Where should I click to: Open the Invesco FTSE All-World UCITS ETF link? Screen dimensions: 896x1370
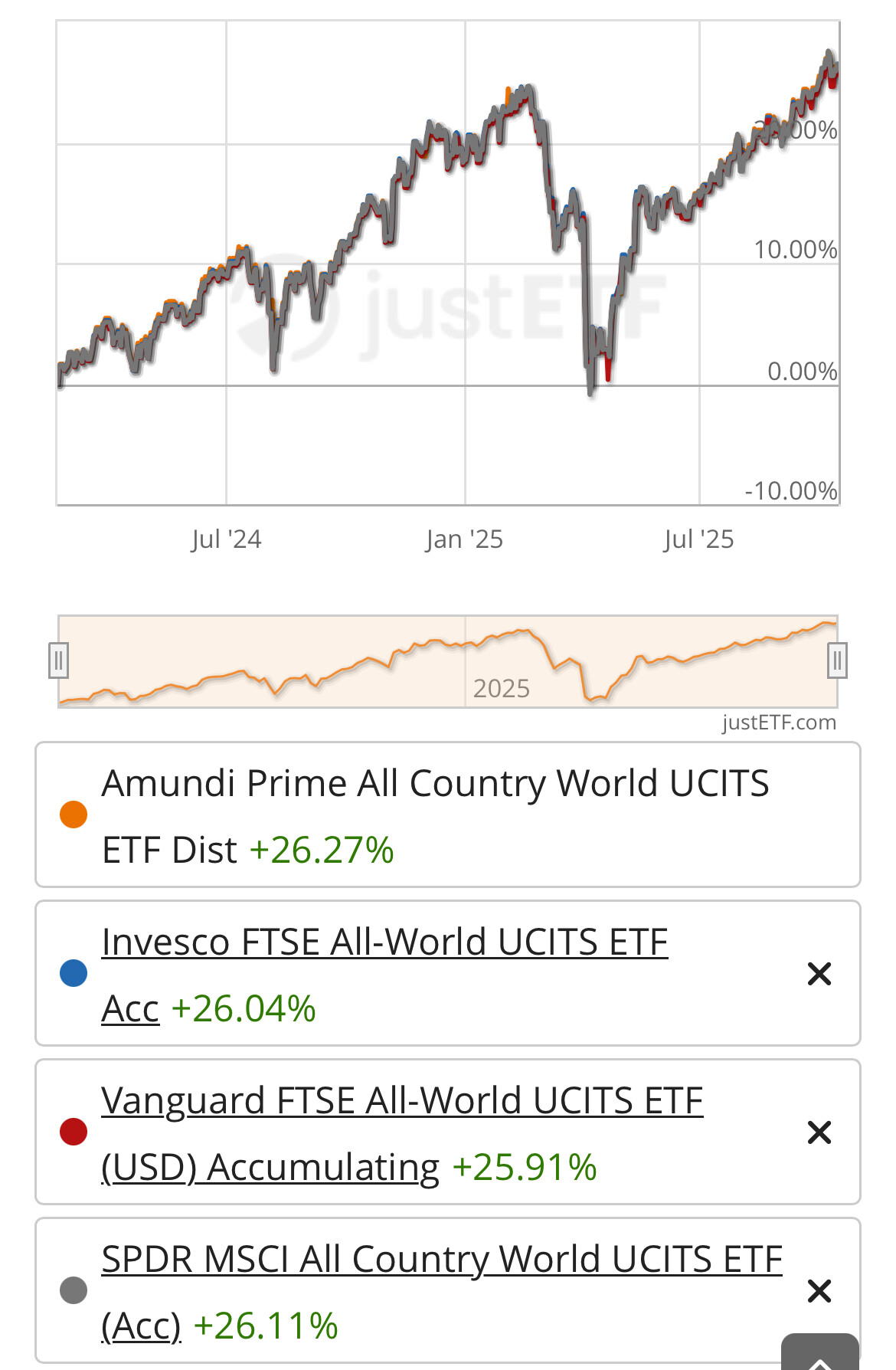click(384, 942)
